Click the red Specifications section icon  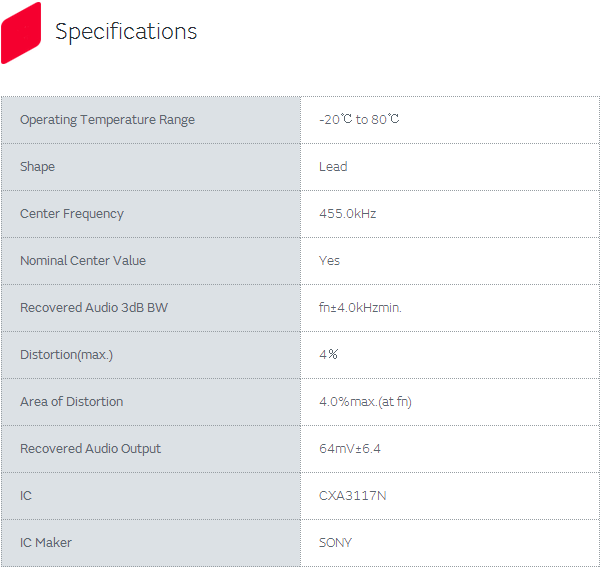pyautogui.click(x=21, y=32)
